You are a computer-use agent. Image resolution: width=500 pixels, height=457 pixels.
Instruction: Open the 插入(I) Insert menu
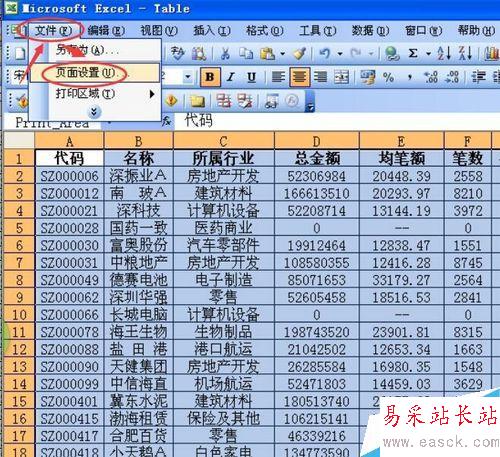[212, 31]
